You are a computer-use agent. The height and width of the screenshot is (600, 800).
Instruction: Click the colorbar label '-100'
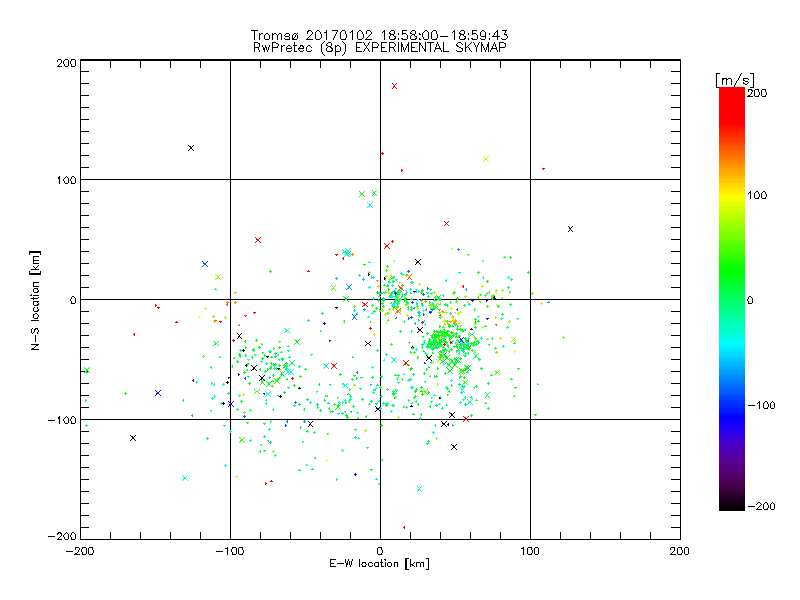(761, 405)
